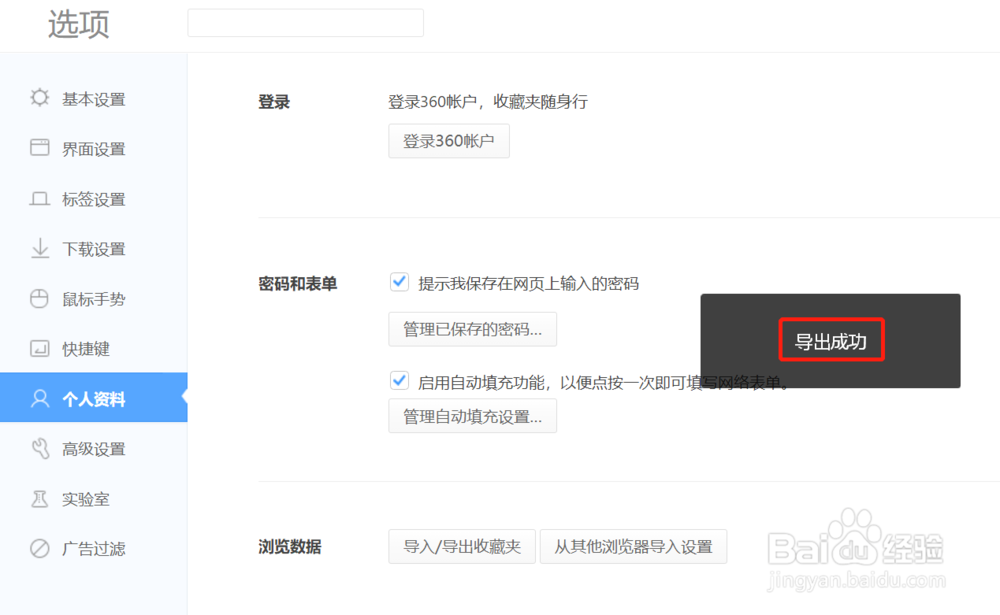Open 广告过滤 section

pyautogui.click(x=94, y=549)
